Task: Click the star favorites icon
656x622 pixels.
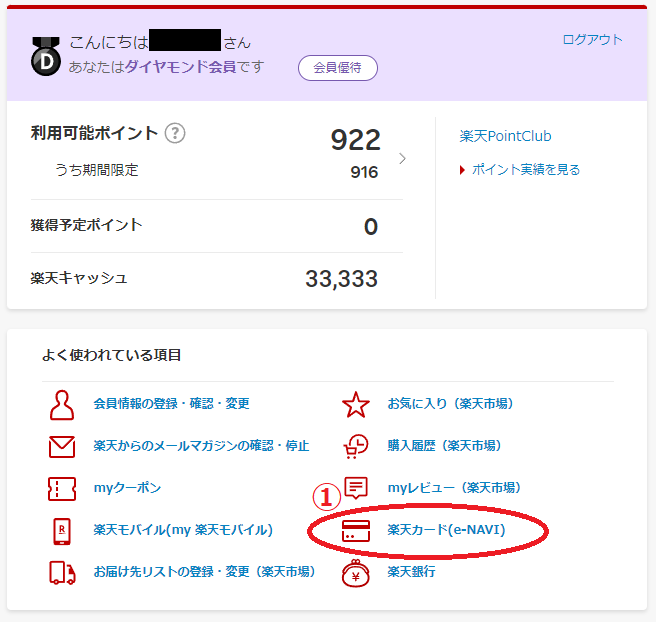Action: [x=356, y=404]
